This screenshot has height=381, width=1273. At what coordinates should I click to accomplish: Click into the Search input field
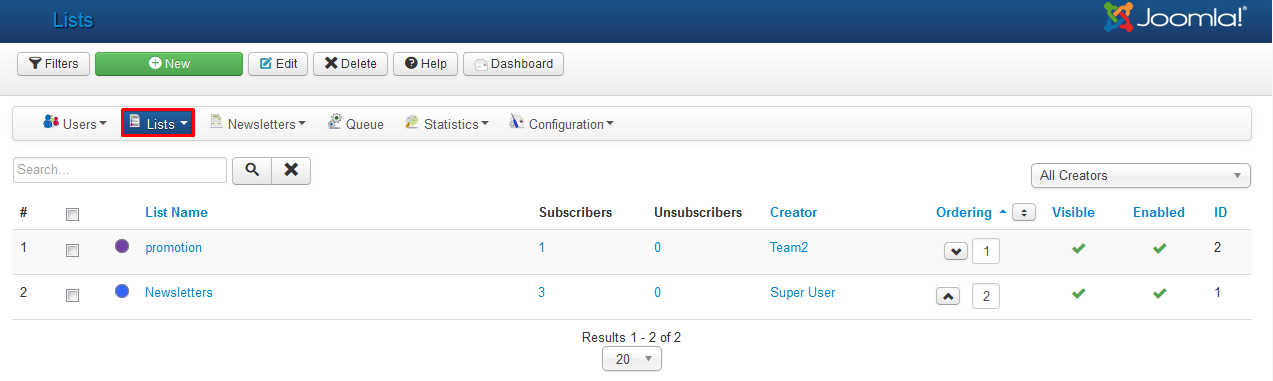pyautogui.click(x=120, y=170)
